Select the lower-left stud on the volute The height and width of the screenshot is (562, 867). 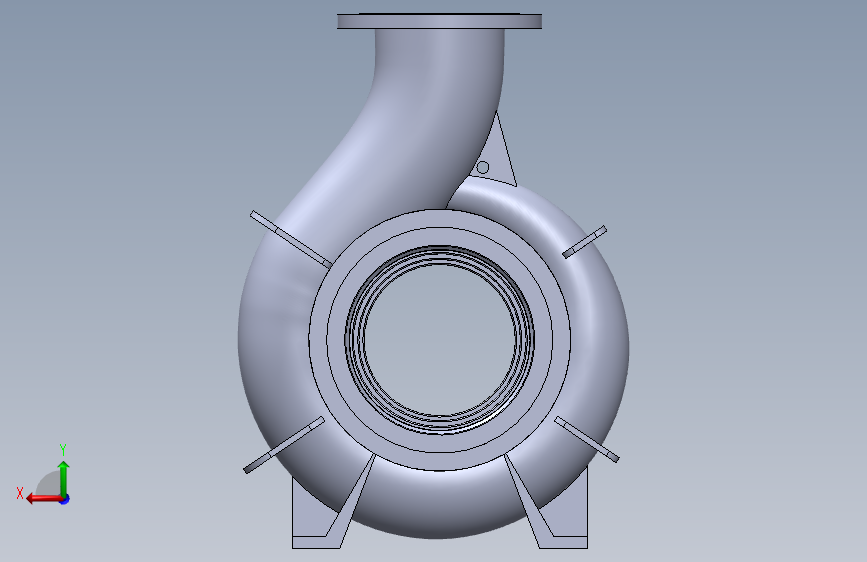[284, 445]
